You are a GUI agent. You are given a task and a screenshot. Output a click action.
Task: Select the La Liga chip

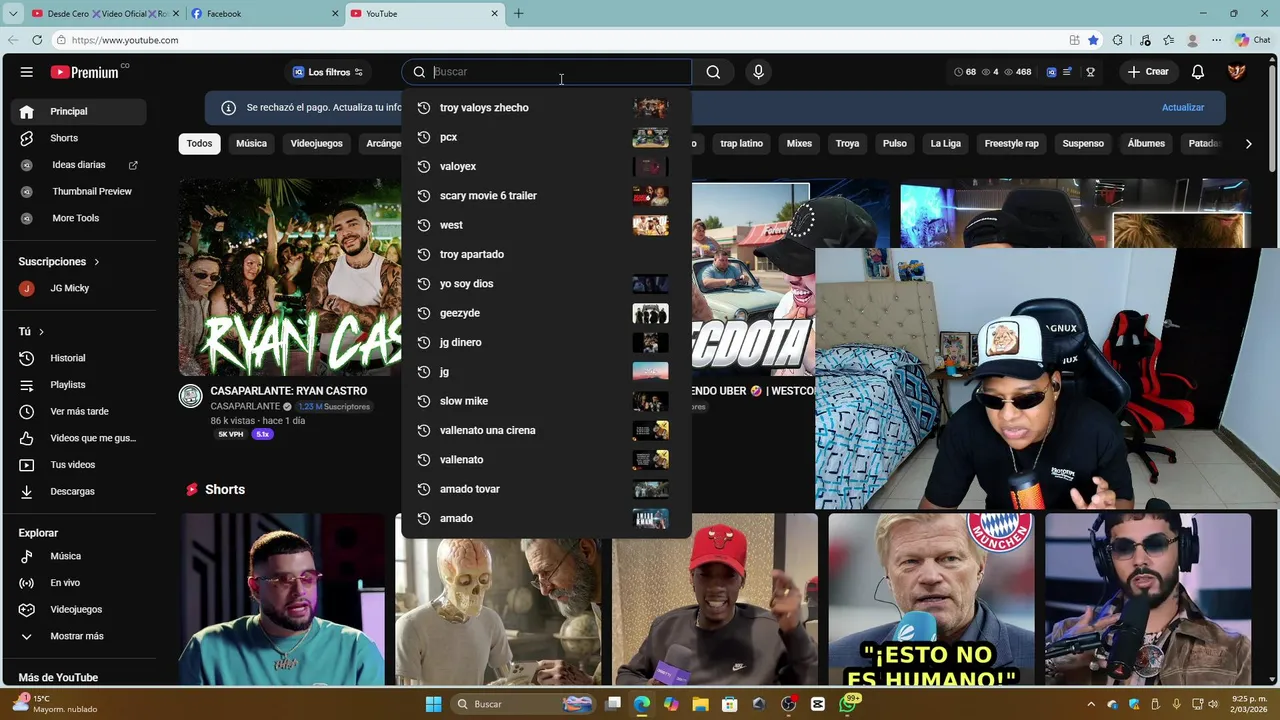pos(945,144)
